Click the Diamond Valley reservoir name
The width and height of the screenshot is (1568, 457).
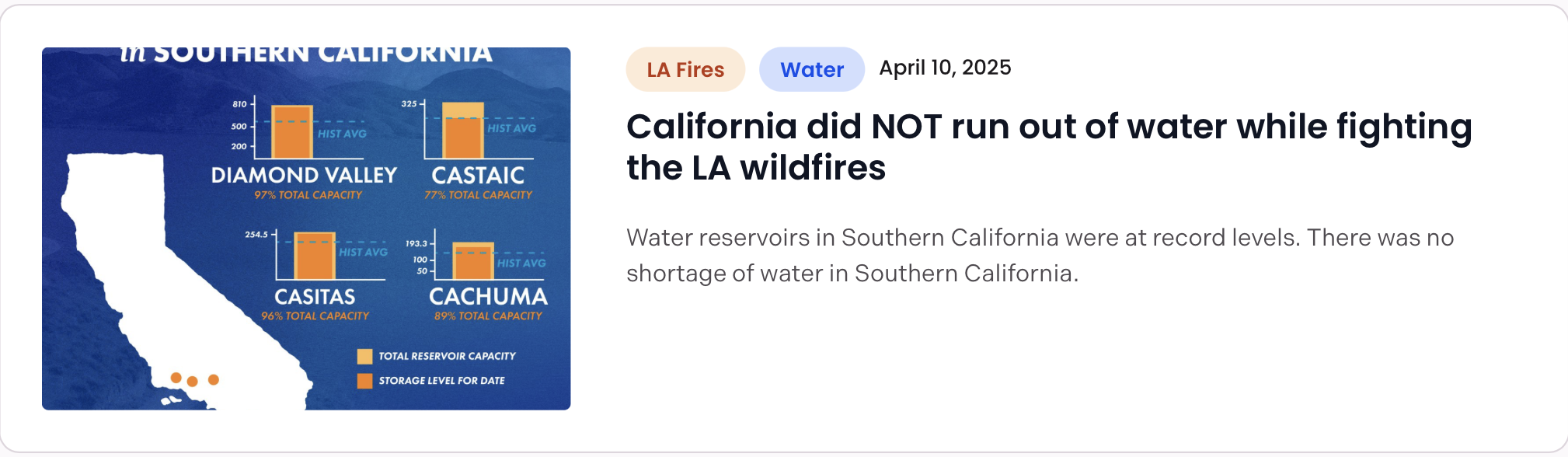pos(304,176)
